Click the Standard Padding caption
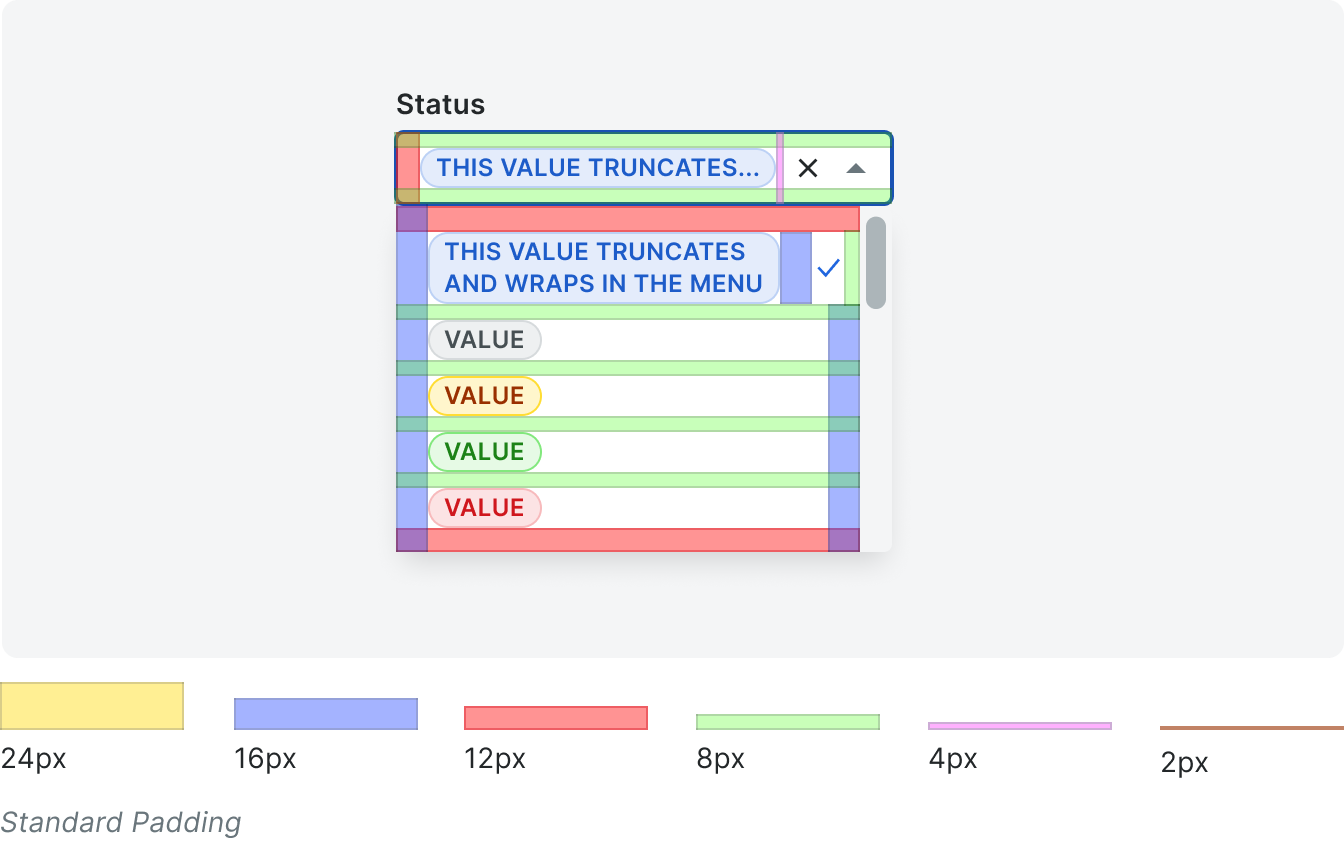The height and width of the screenshot is (842, 1344). click(x=121, y=823)
